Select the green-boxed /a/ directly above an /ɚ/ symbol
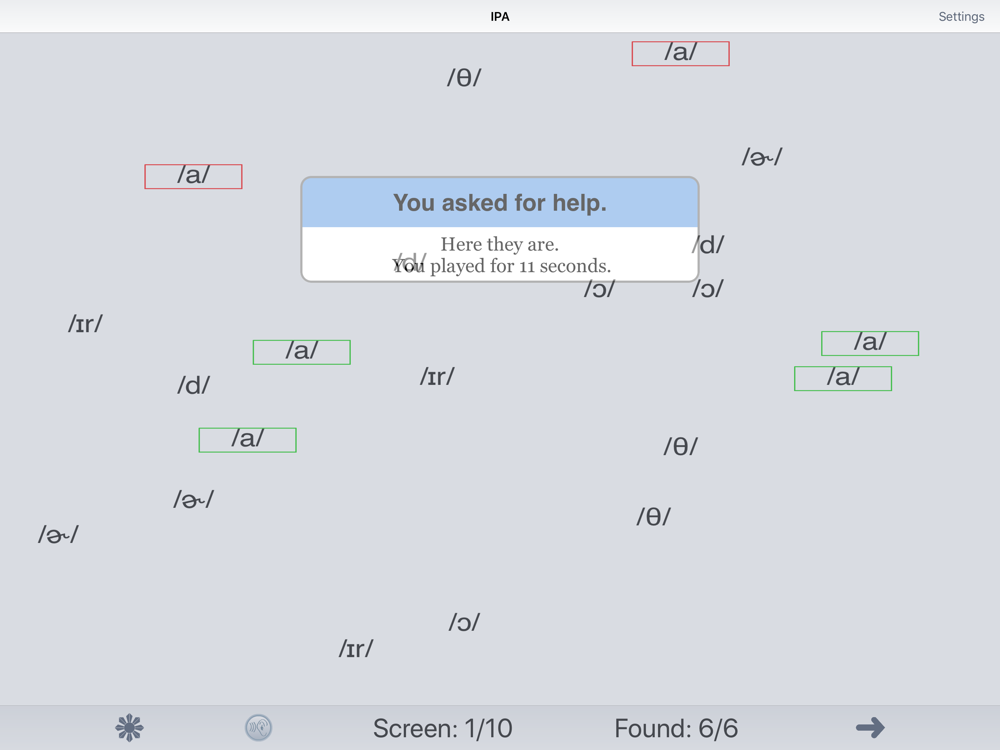The image size is (1000, 750). tap(247, 439)
